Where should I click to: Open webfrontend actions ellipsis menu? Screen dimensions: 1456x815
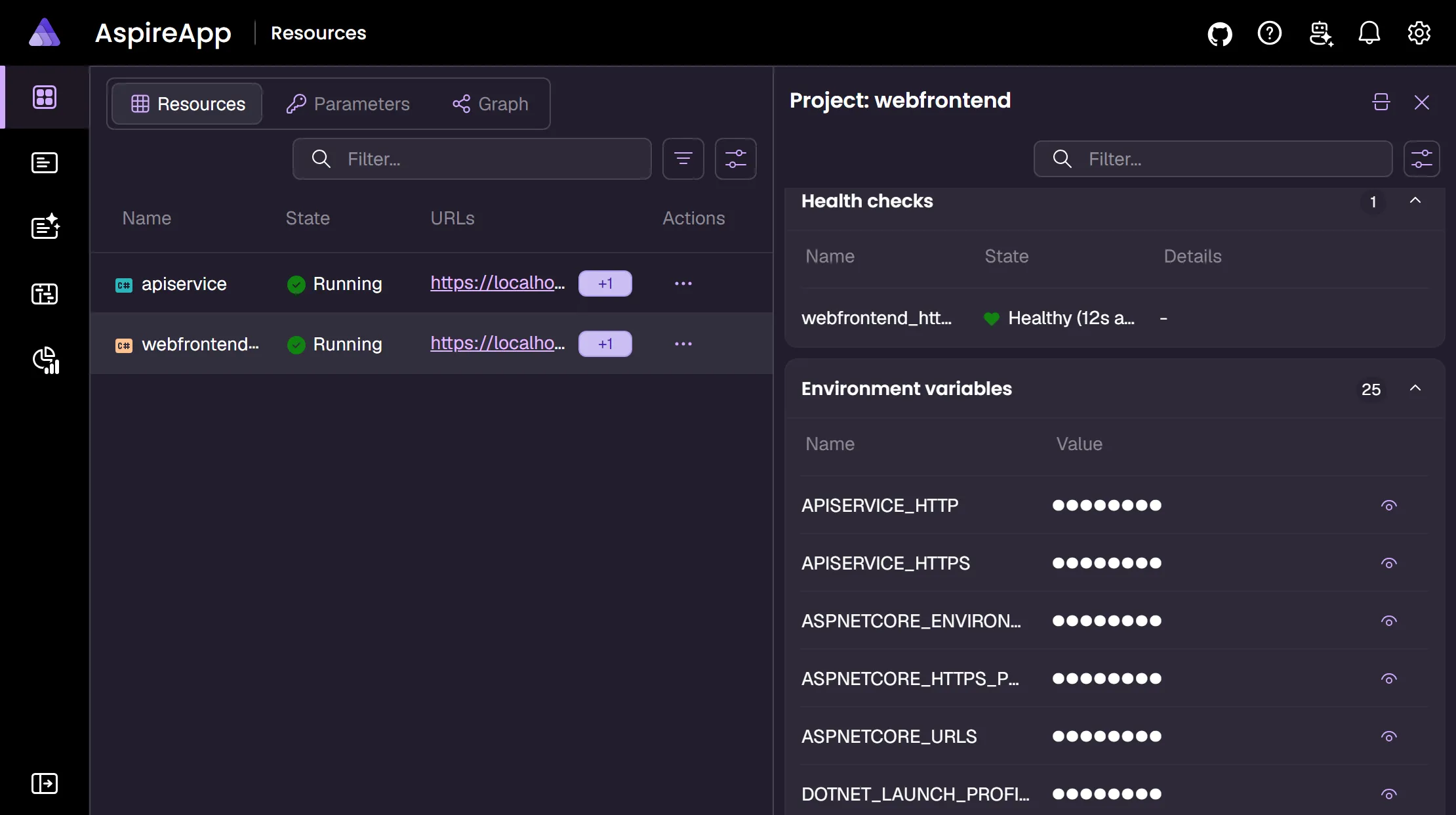[x=683, y=344]
